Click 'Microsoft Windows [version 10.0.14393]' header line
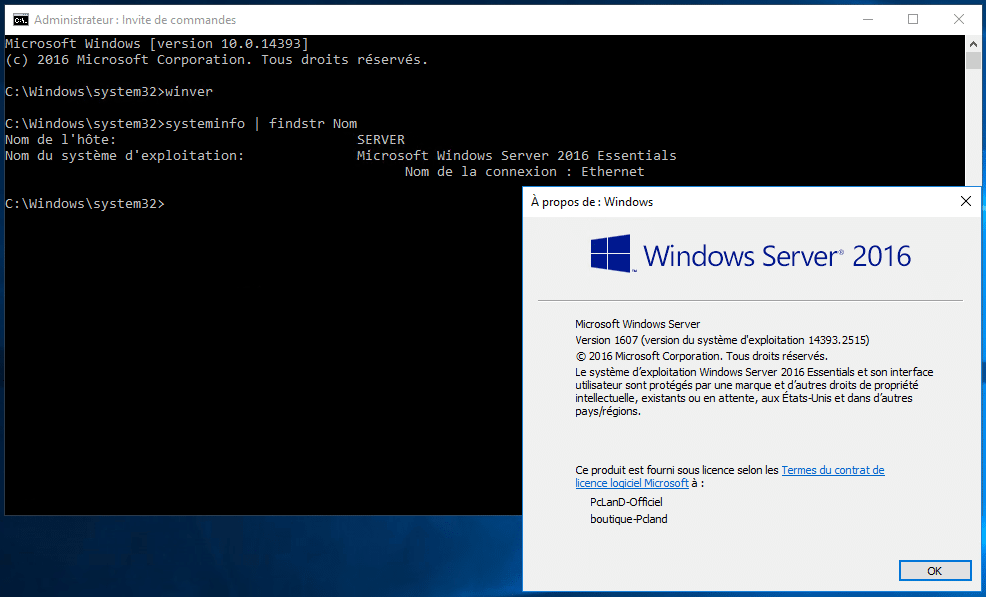 [x=157, y=43]
